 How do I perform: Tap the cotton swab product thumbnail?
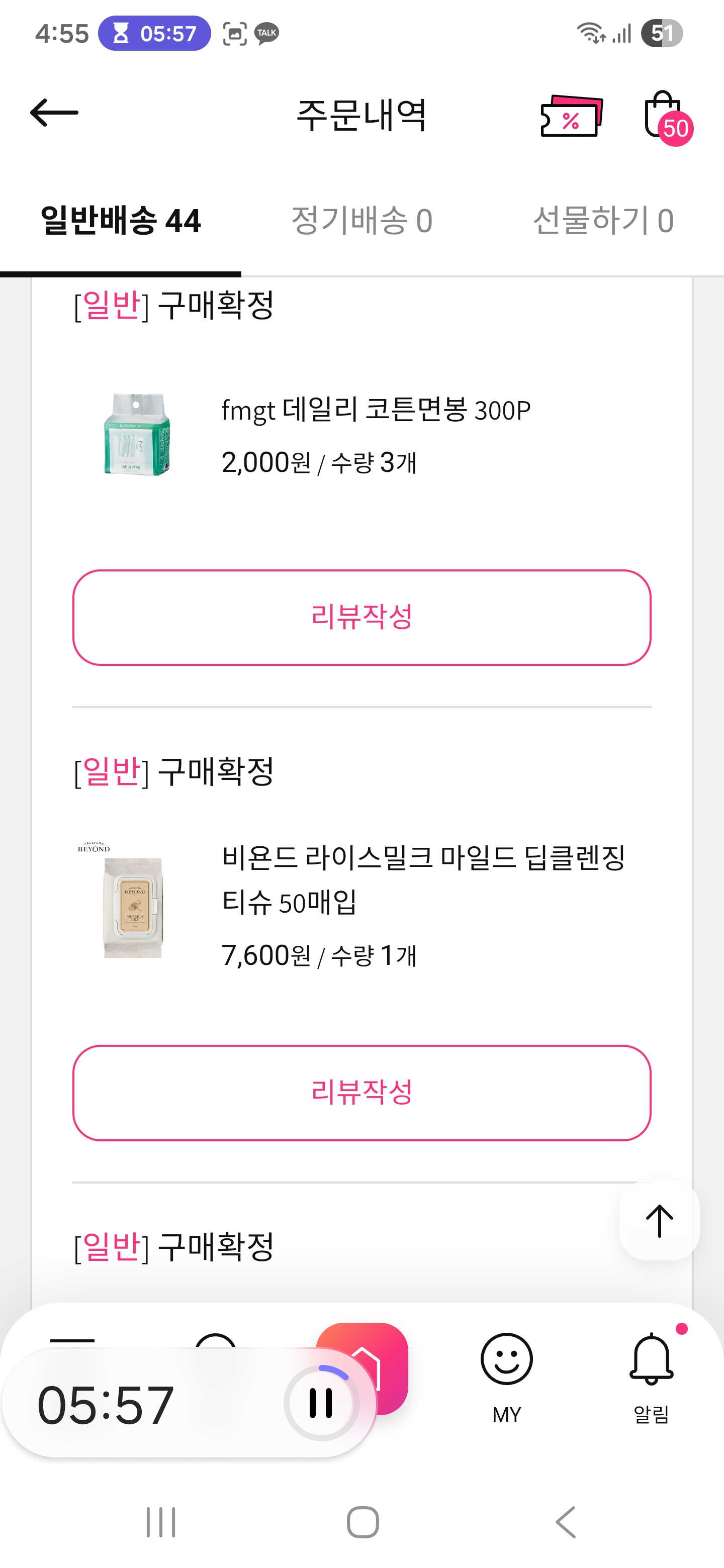pos(136,434)
